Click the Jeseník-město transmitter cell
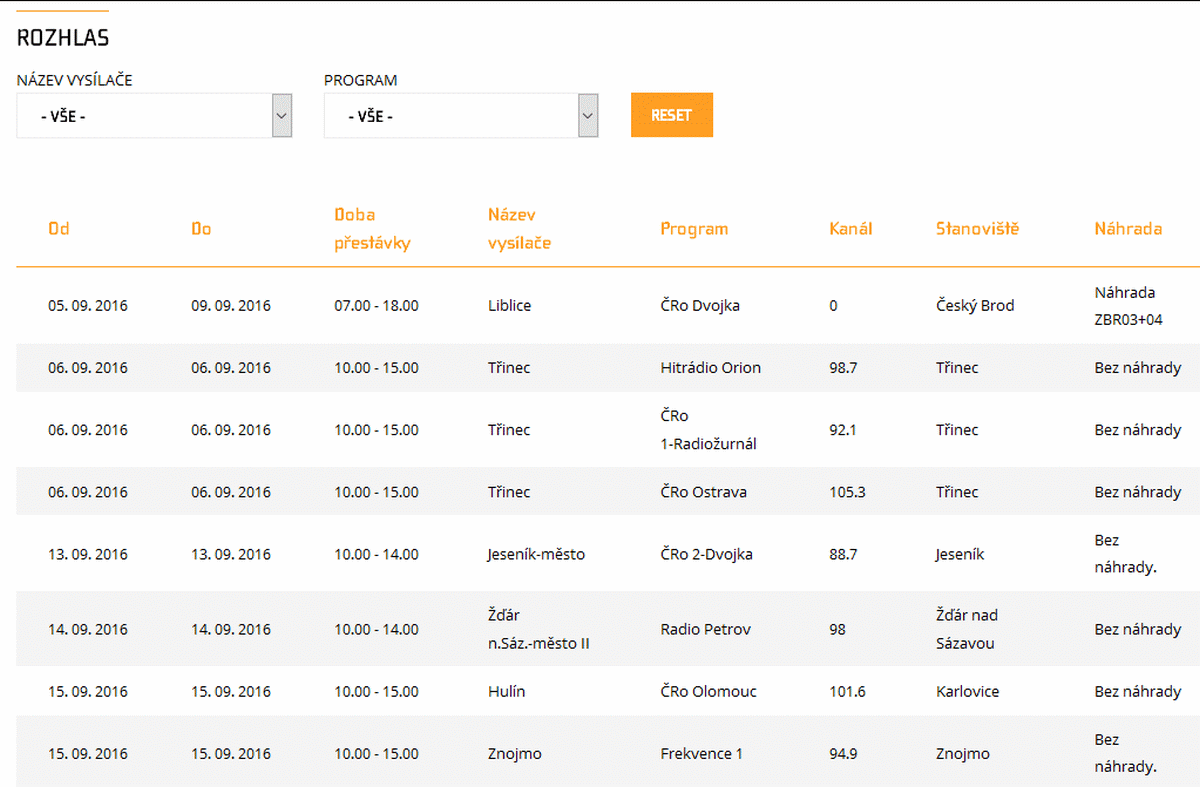 point(536,554)
